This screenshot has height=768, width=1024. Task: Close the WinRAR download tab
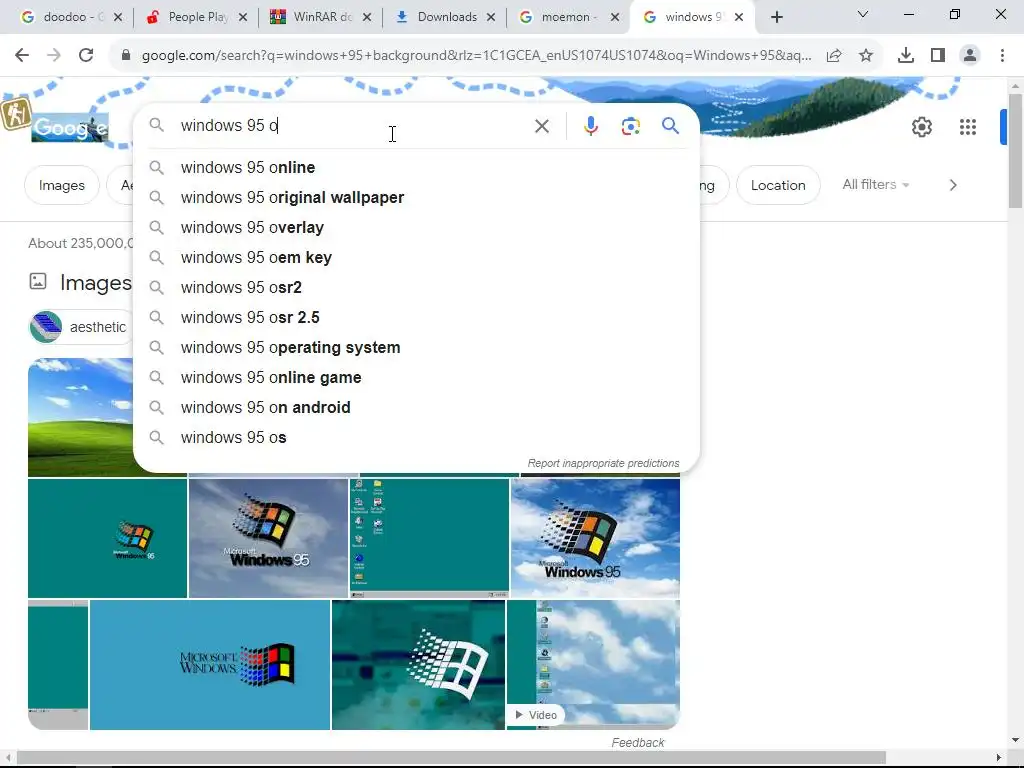[367, 18]
